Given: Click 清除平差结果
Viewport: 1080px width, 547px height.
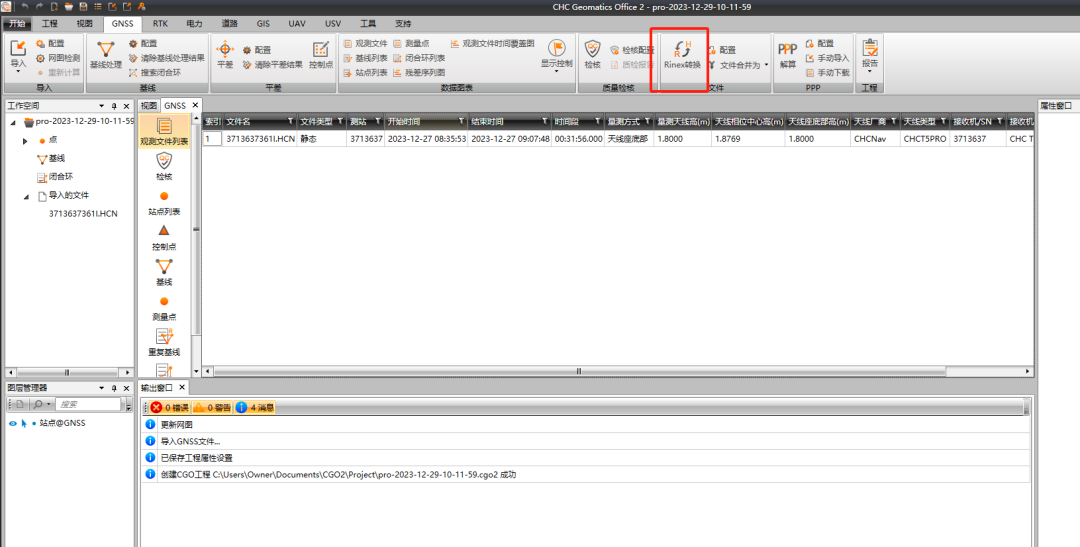Looking at the screenshot, I should 272,65.
